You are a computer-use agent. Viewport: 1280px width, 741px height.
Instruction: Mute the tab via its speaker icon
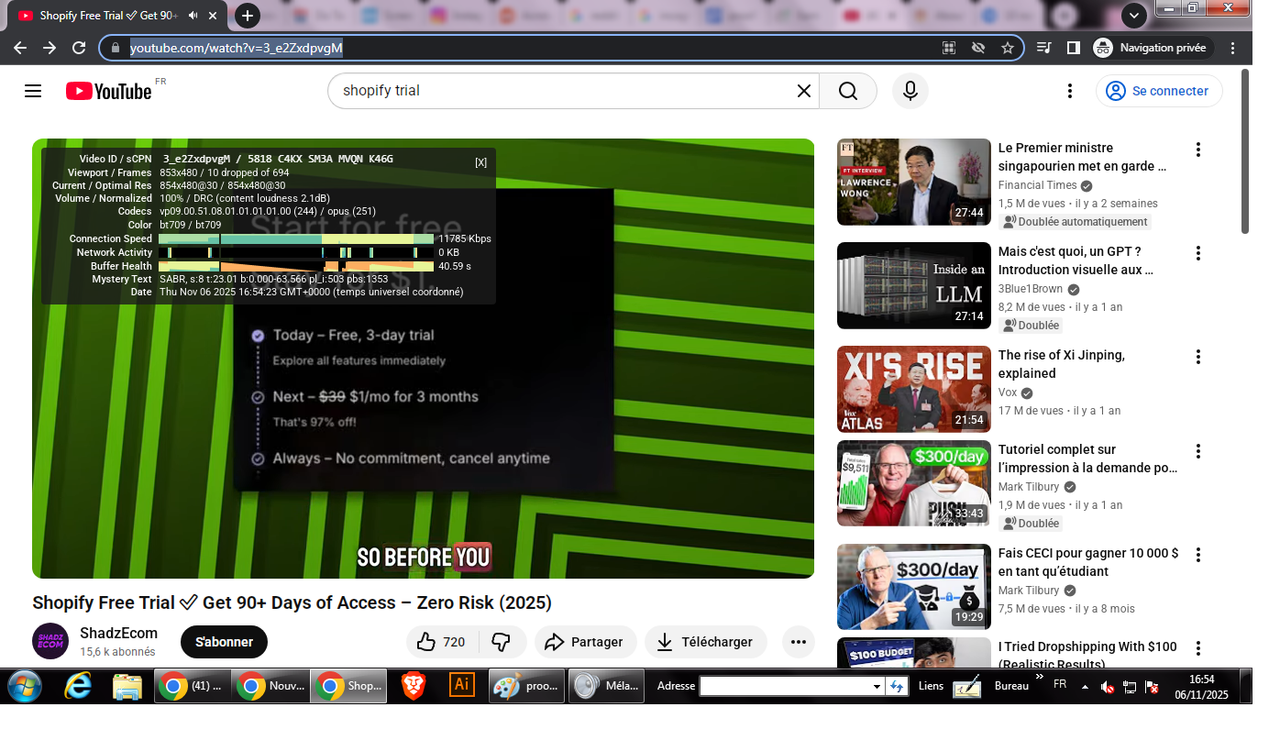(193, 16)
